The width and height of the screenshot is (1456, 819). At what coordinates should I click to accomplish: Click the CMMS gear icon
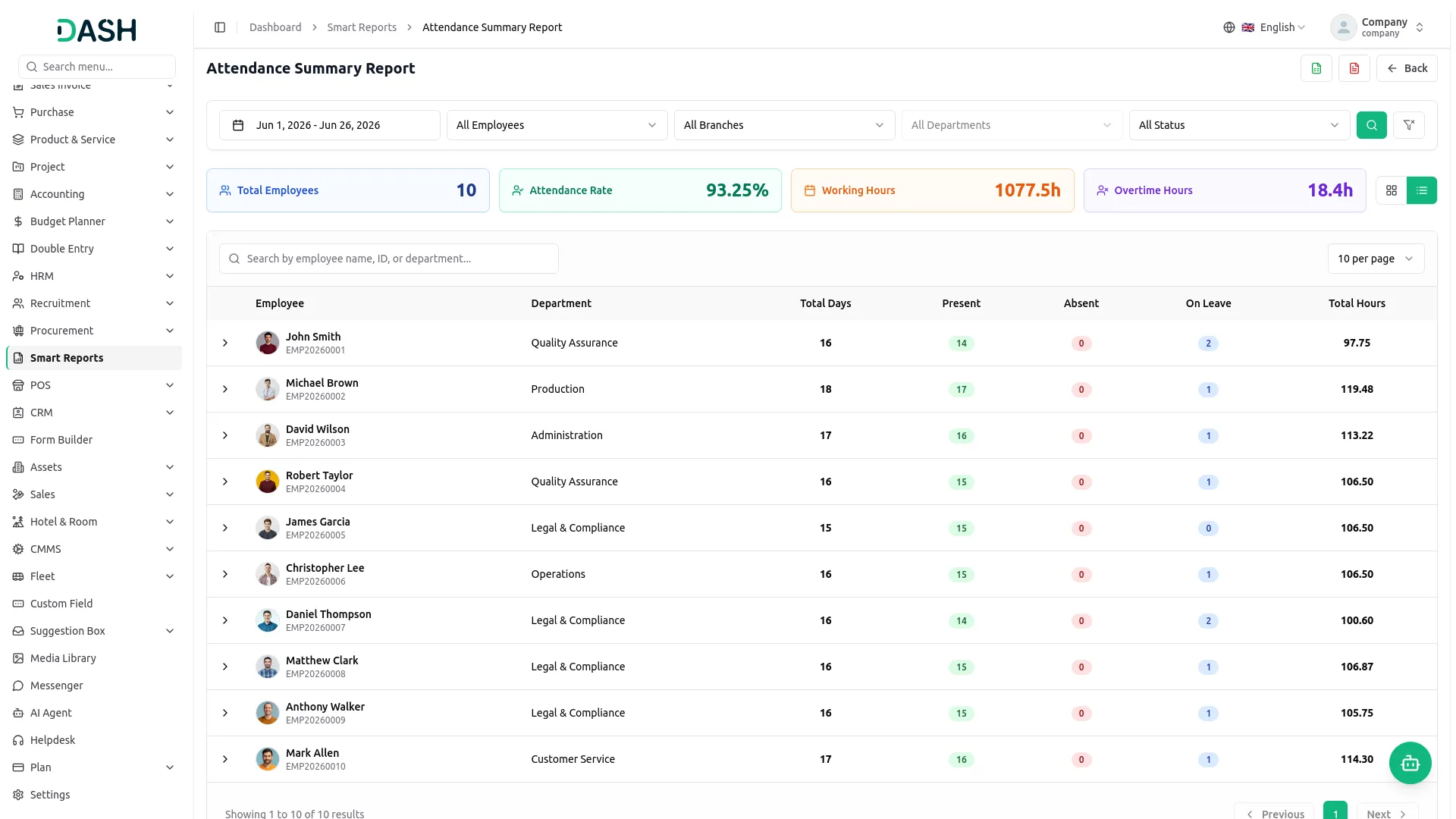point(18,549)
